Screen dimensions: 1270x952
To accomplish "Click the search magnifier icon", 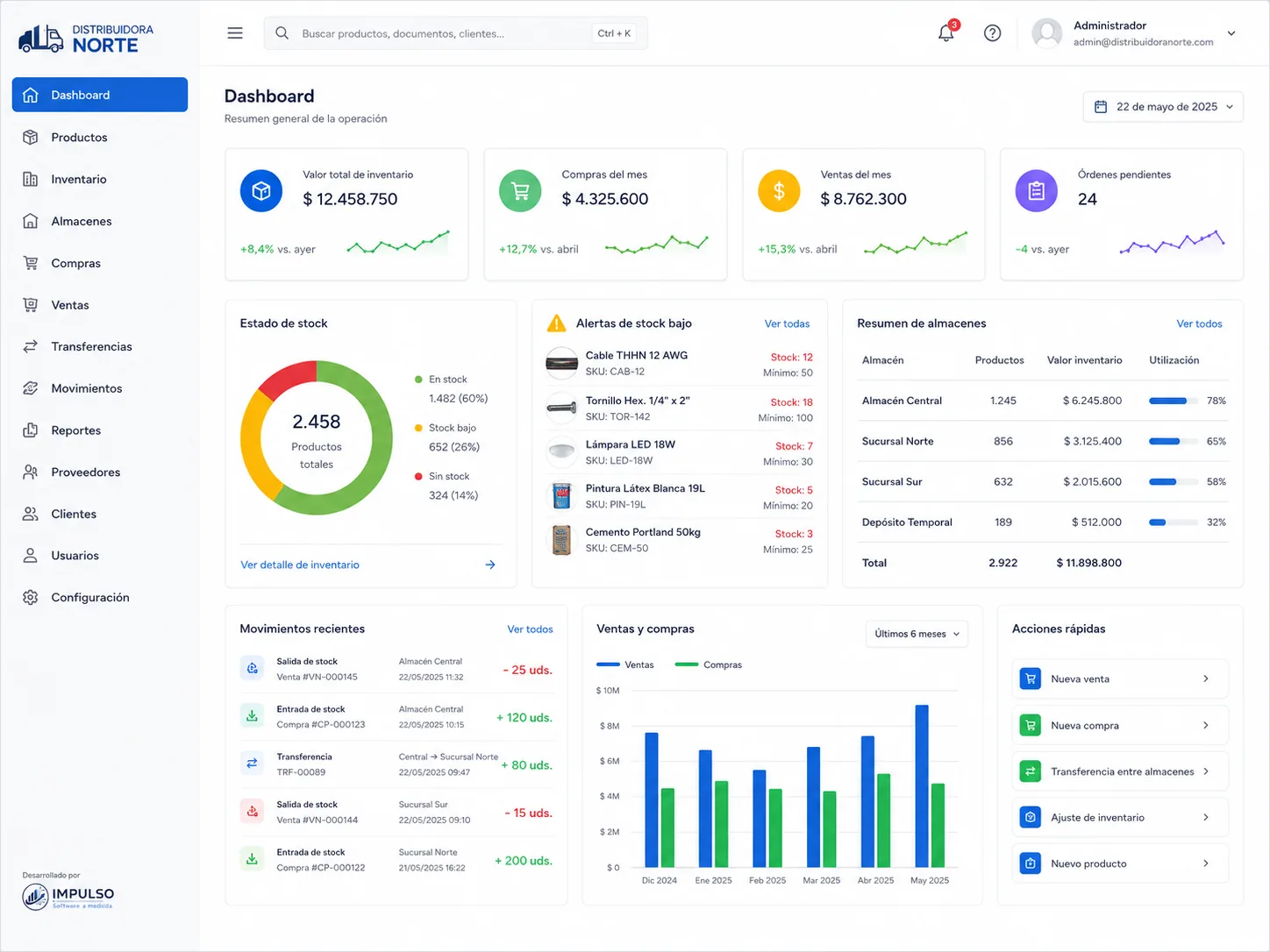I will [x=282, y=33].
